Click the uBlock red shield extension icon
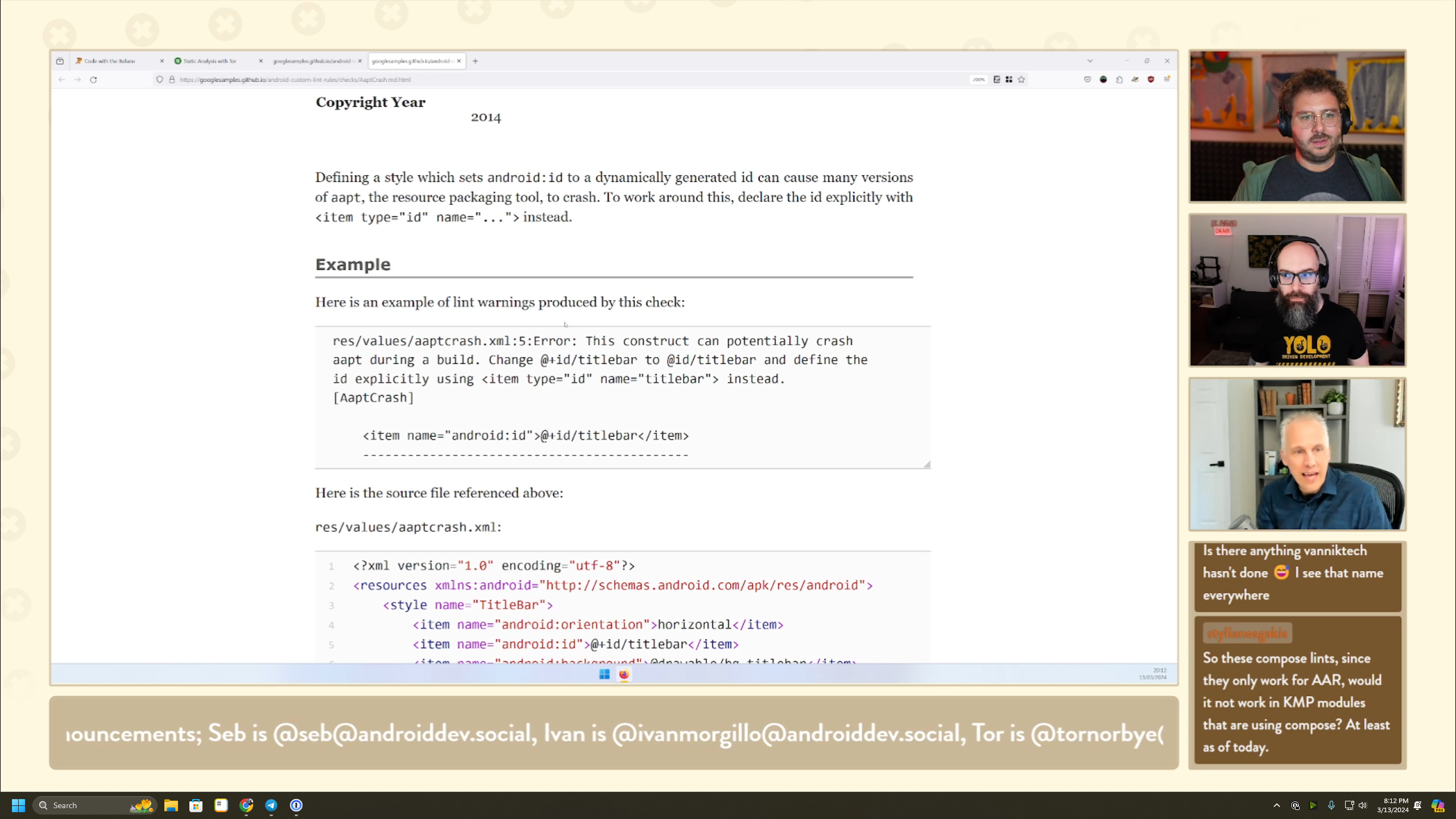 click(x=1151, y=80)
